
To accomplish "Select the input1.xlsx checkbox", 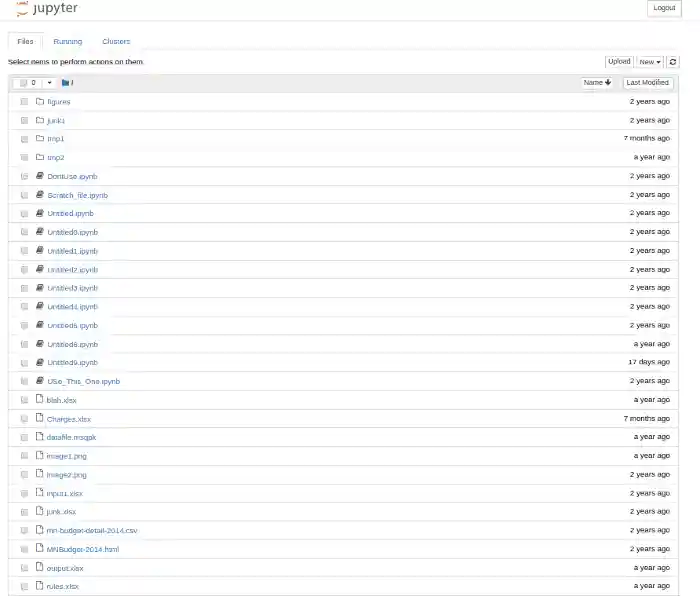I will [x=24, y=493].
